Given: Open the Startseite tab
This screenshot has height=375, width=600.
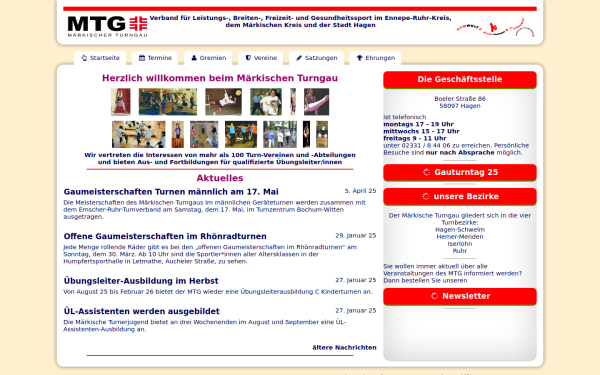Looking at the screenshot, I should [100, 58].
